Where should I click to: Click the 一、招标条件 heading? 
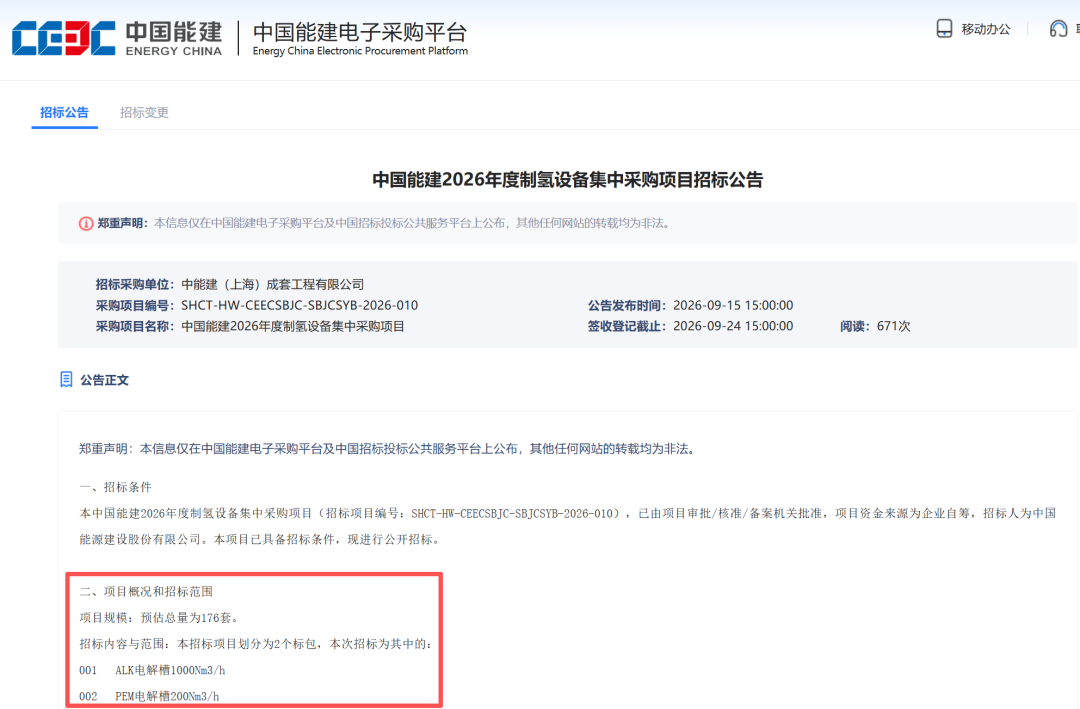pyautogui.click(x=115, y=487)
